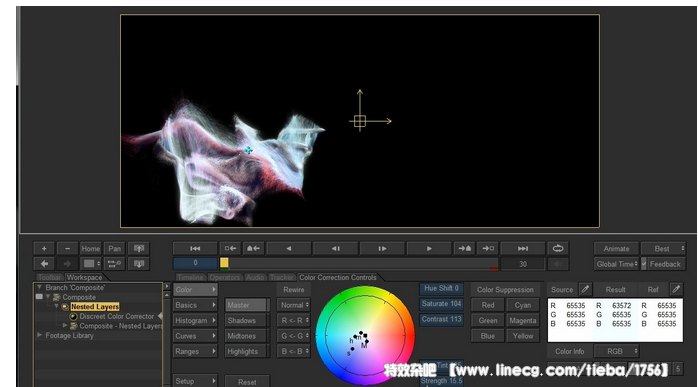698x387 pixels.
Task: Expand the Footage Library
Action: (x=40, y=335)
